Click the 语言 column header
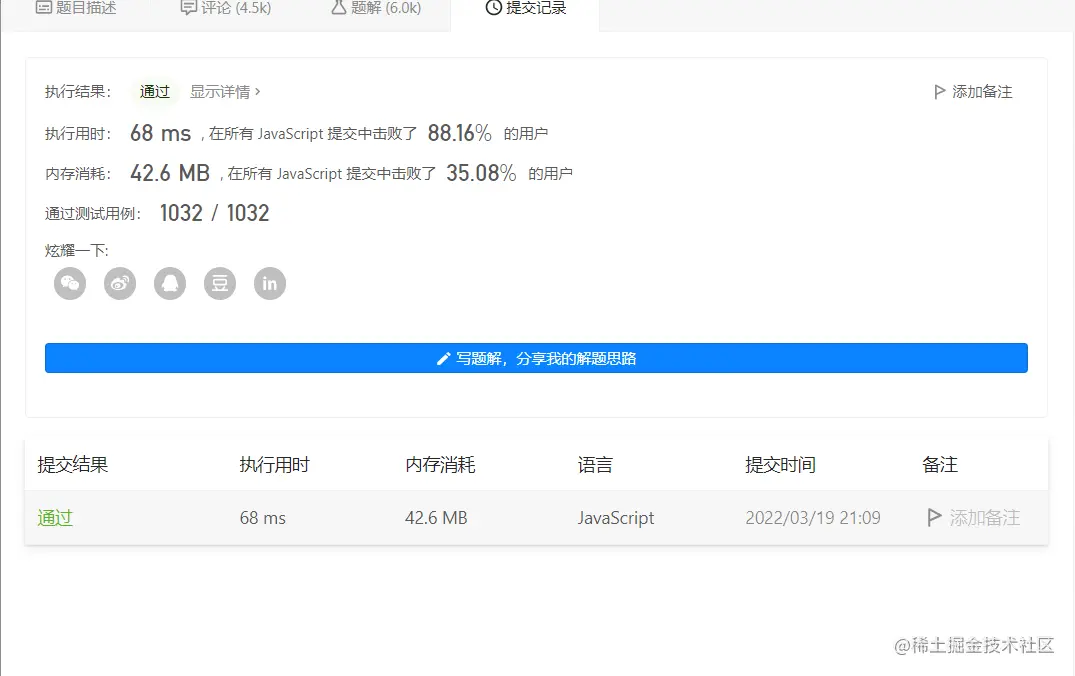Screen dimensions: 1075x676 click(x=595, y=465)
